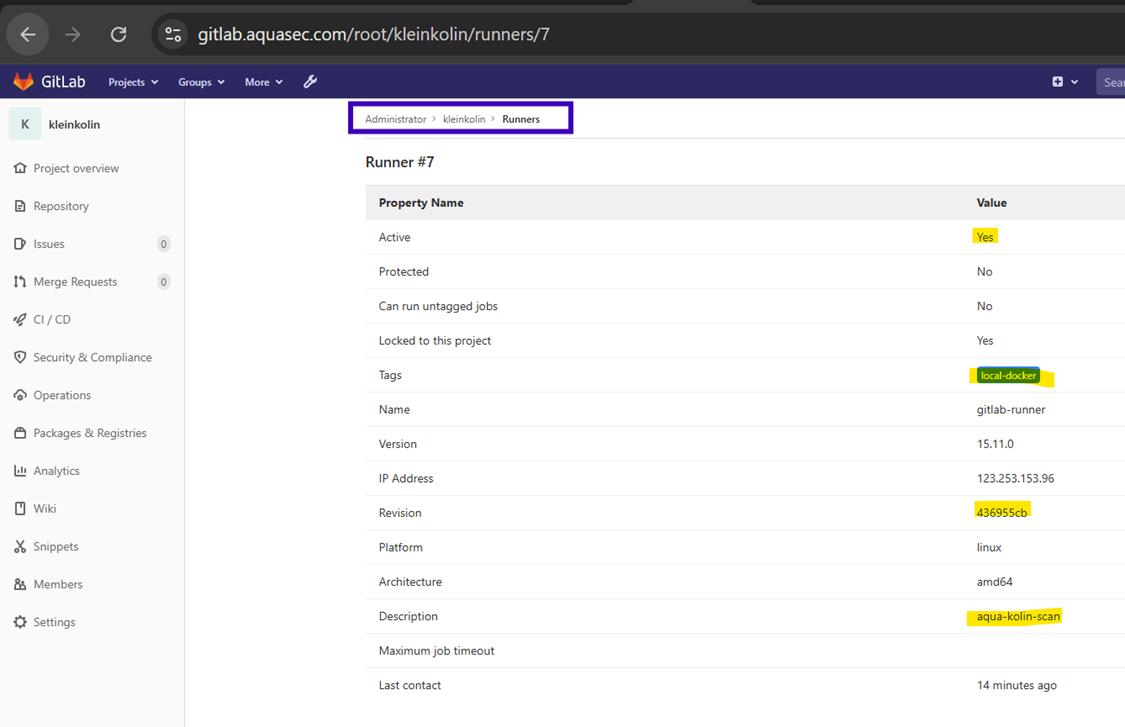The width and height of the screenshot is (1125, 727).
Task: Click the Merge Requests icon
Action: point(20,281)
